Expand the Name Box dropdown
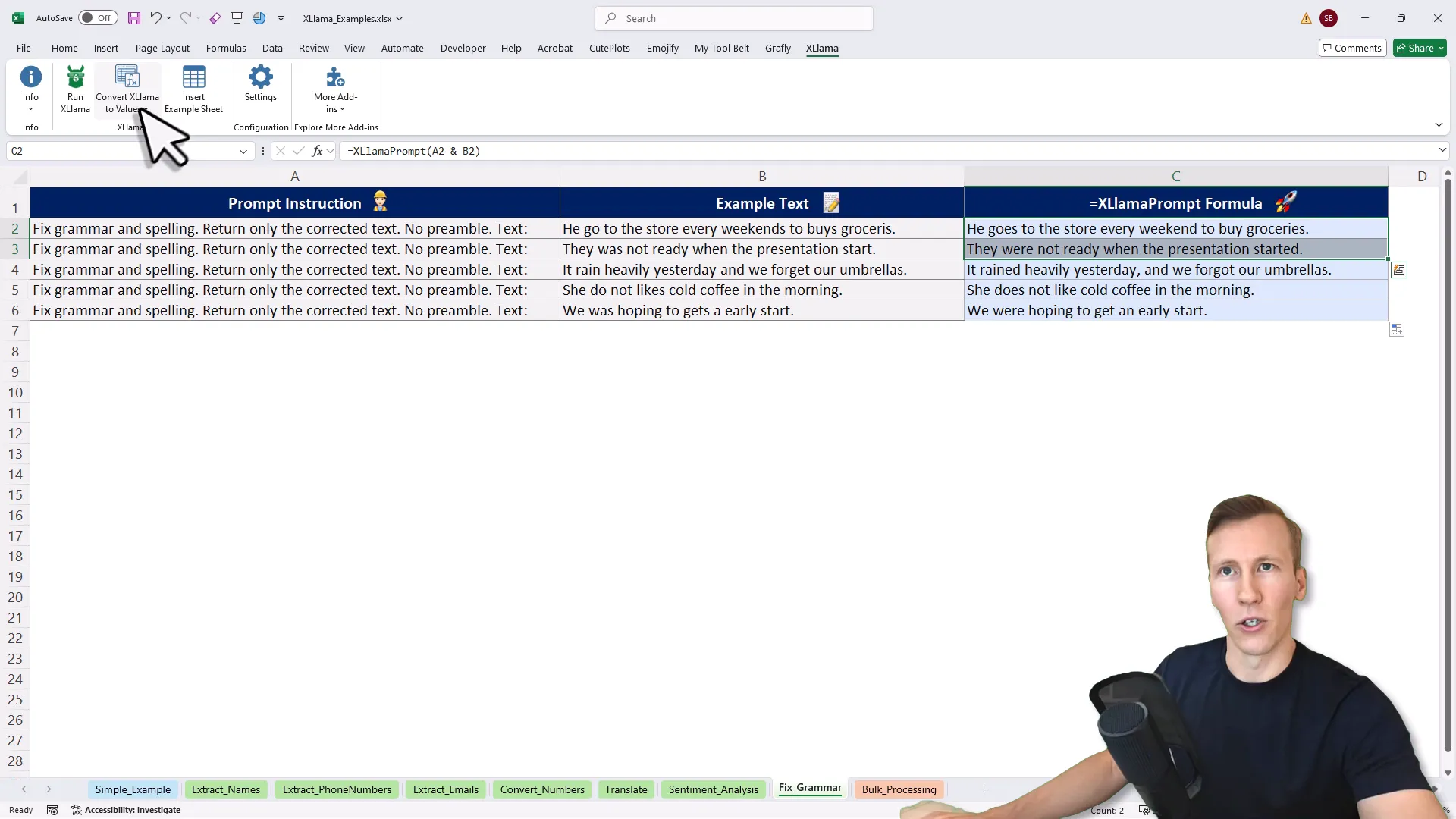This screenshot has height=819, width=1456. (243, 151)
